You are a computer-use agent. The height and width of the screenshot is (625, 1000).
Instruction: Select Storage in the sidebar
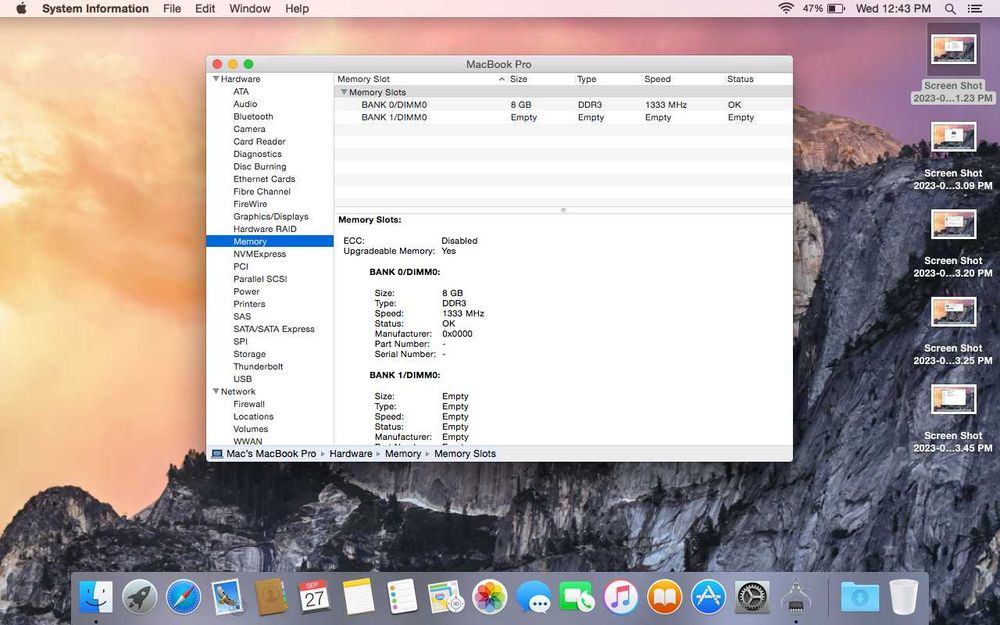[249, 354]
